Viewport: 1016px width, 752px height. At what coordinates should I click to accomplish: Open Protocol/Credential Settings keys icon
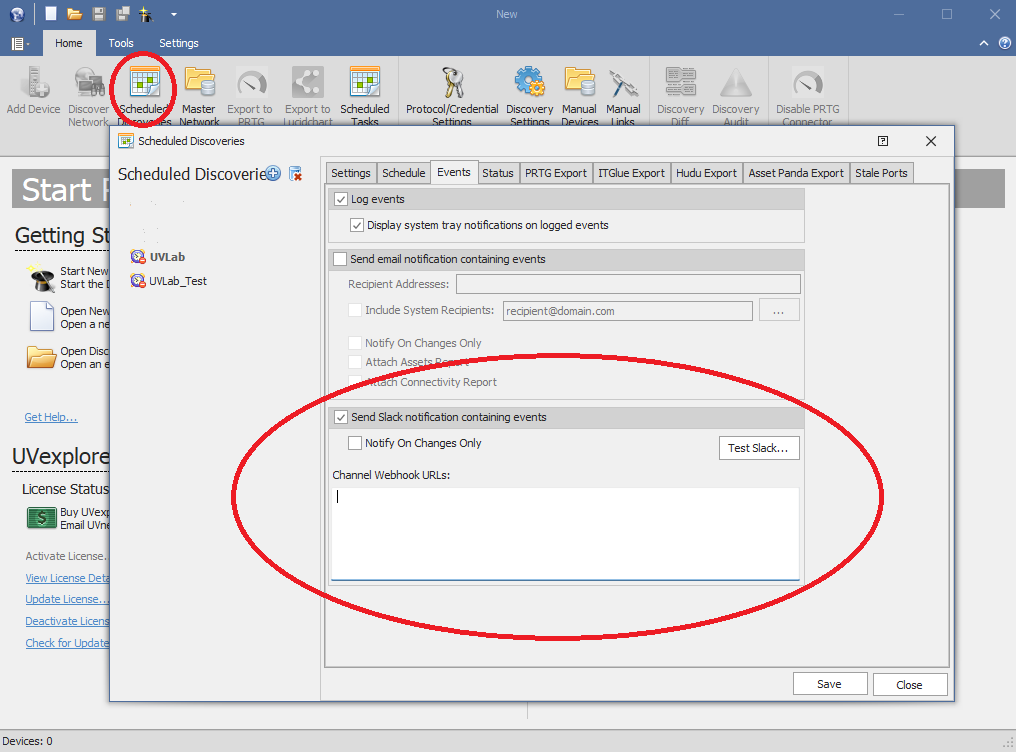click(x=452, y=82)
